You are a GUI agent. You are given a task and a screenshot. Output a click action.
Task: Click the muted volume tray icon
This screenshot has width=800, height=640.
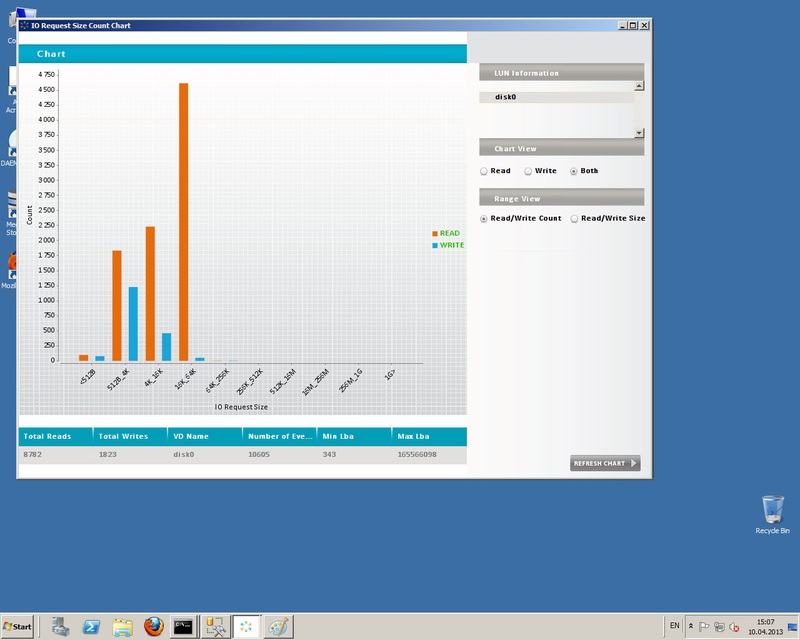(x=735, y=627)
